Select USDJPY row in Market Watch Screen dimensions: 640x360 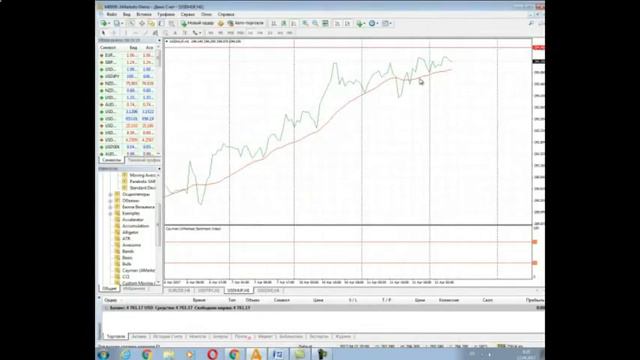coord(129,76)
